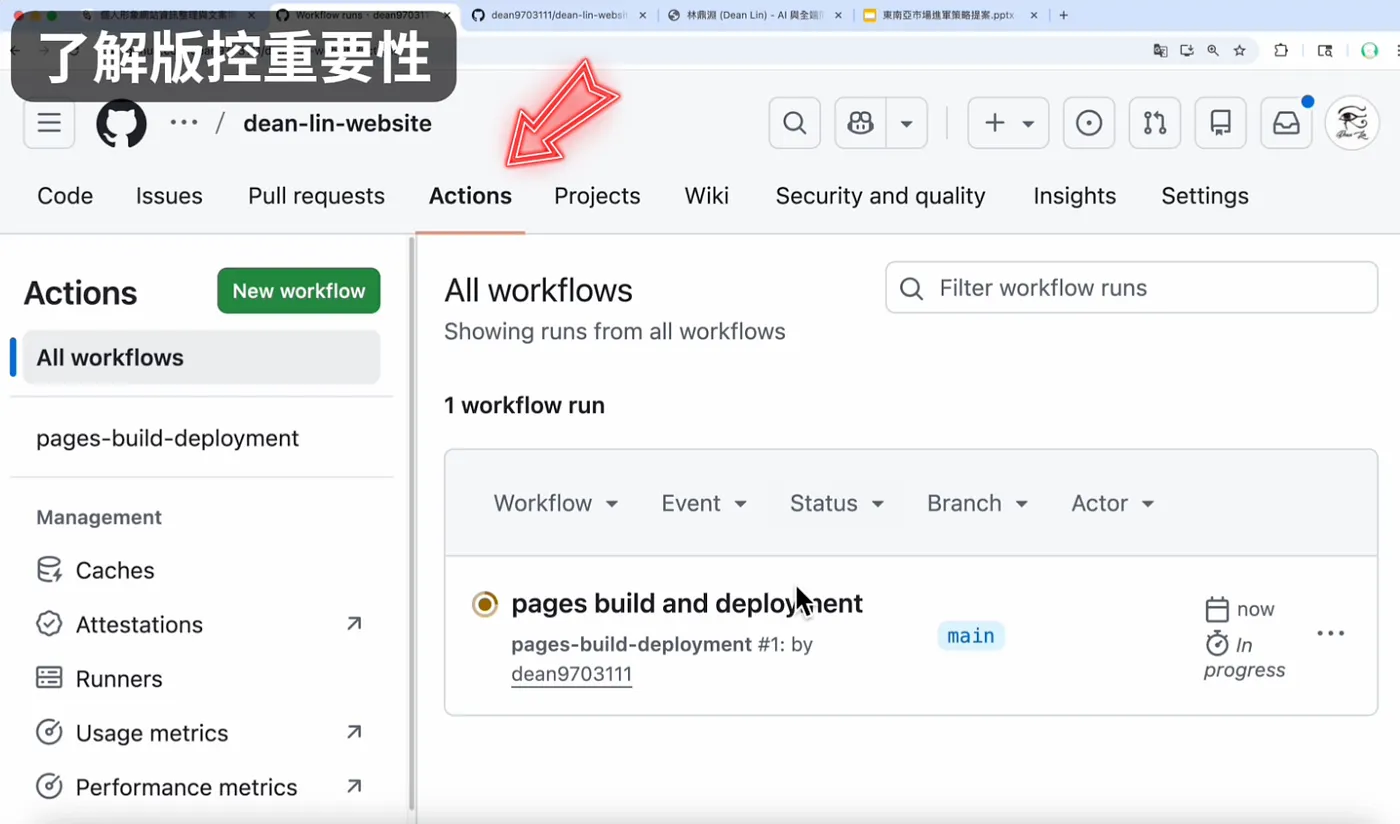Open the Status filter dropdown
This screenshot has width=1400, height=824.
837,503
